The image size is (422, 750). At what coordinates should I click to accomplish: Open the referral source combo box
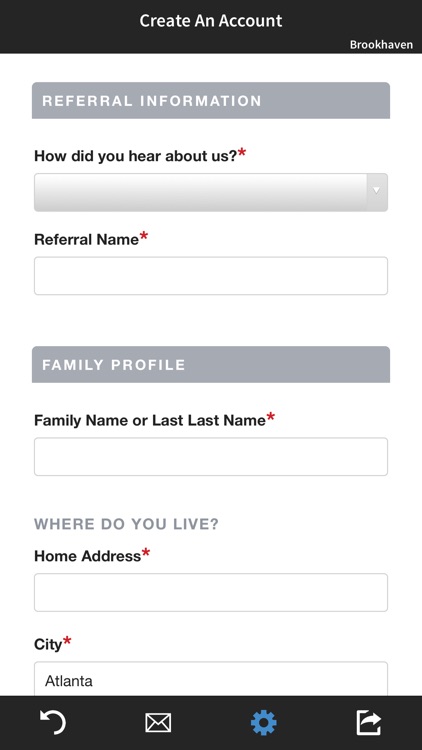(x=211, y=192)
